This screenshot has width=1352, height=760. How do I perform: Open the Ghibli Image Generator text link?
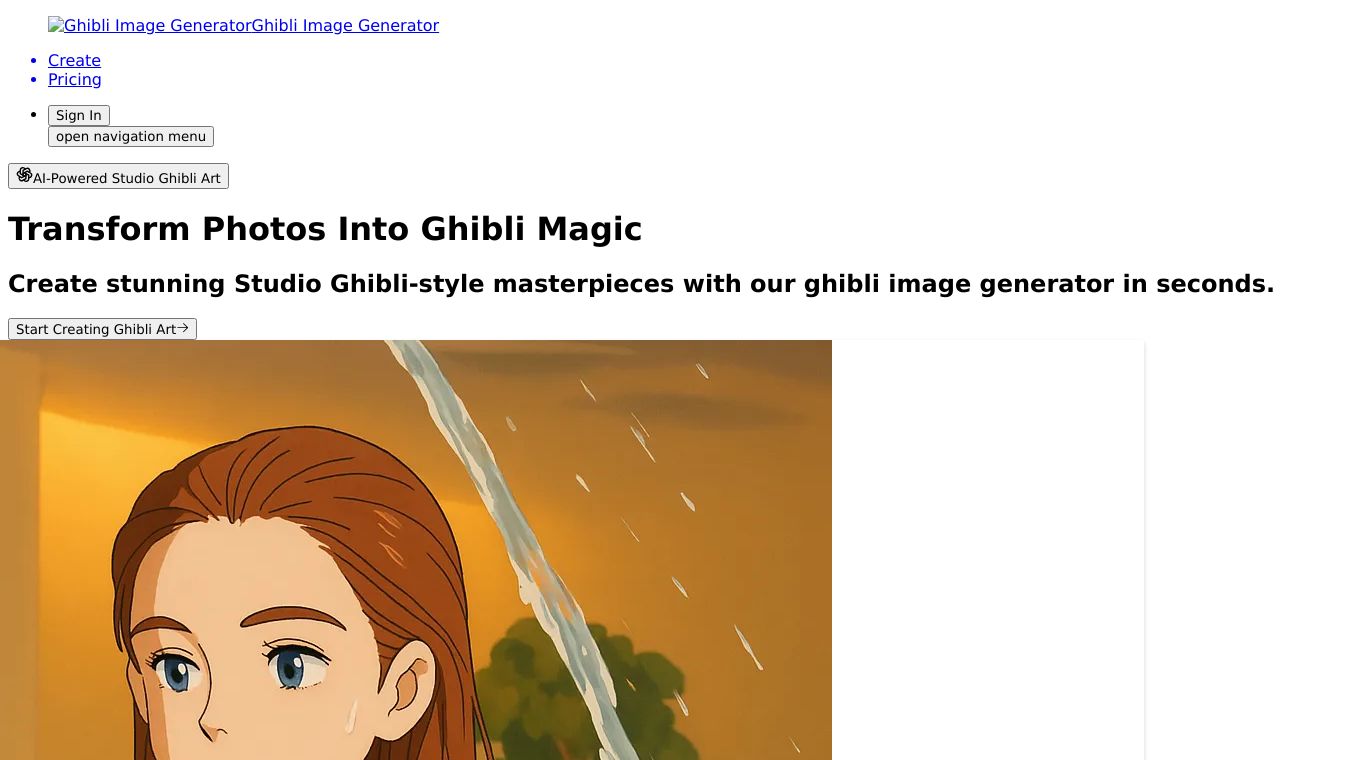[x=345, y=25]
